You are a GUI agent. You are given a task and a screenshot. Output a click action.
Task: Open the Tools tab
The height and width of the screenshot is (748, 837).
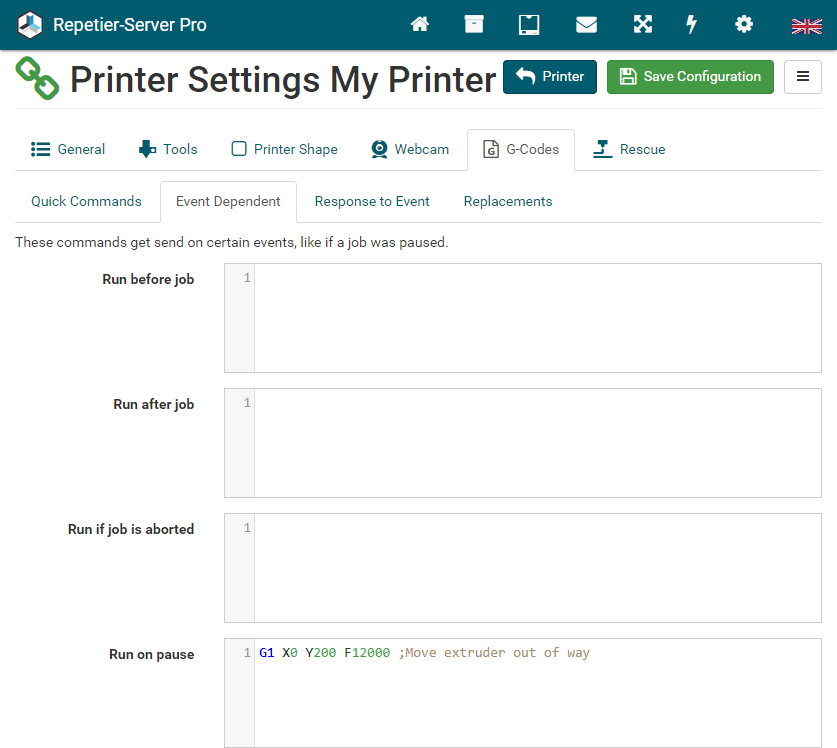pyautogui.click(x=168, y=149)
